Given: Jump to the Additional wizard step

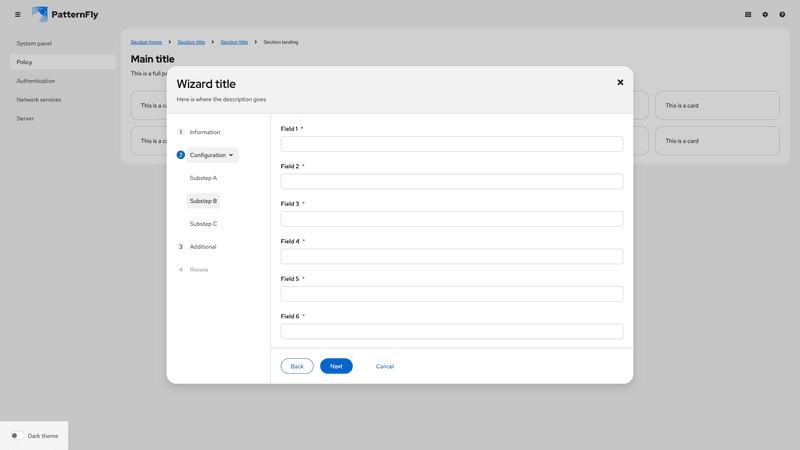Looking at the screenshot, I should [x=202, y=247].
